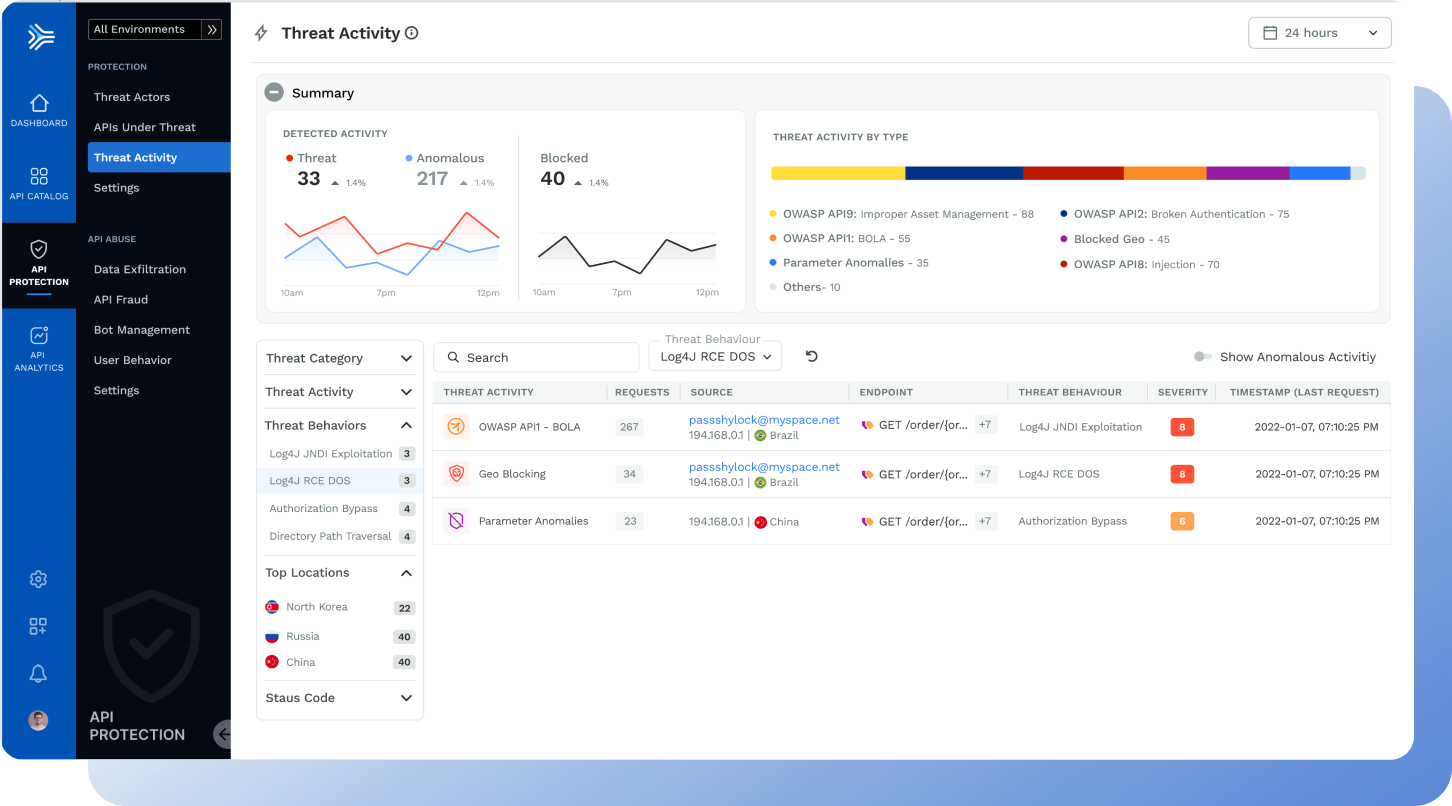Click the reset filter refresh icon

point(812,357)
